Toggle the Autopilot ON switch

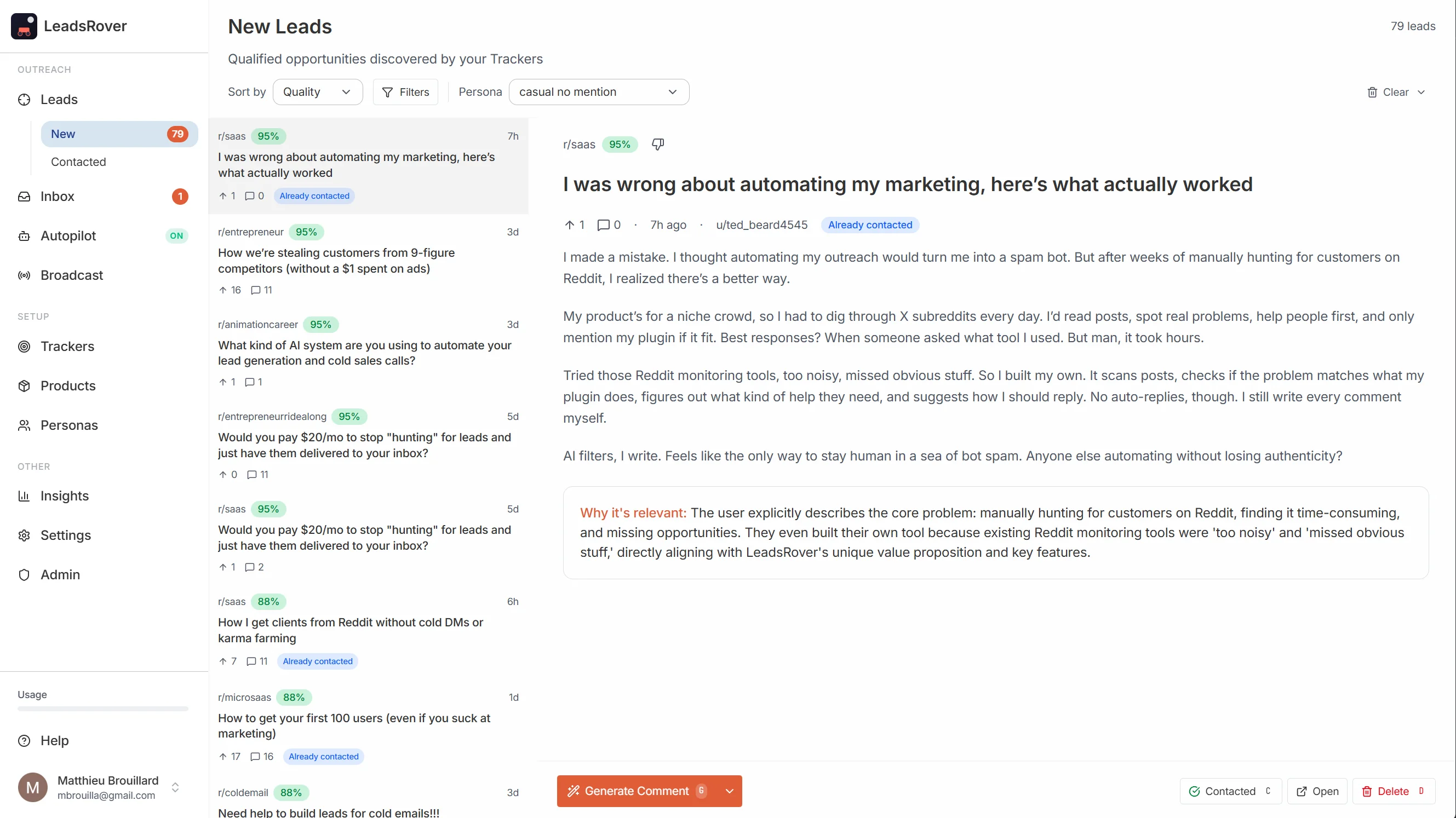point(176,235)
